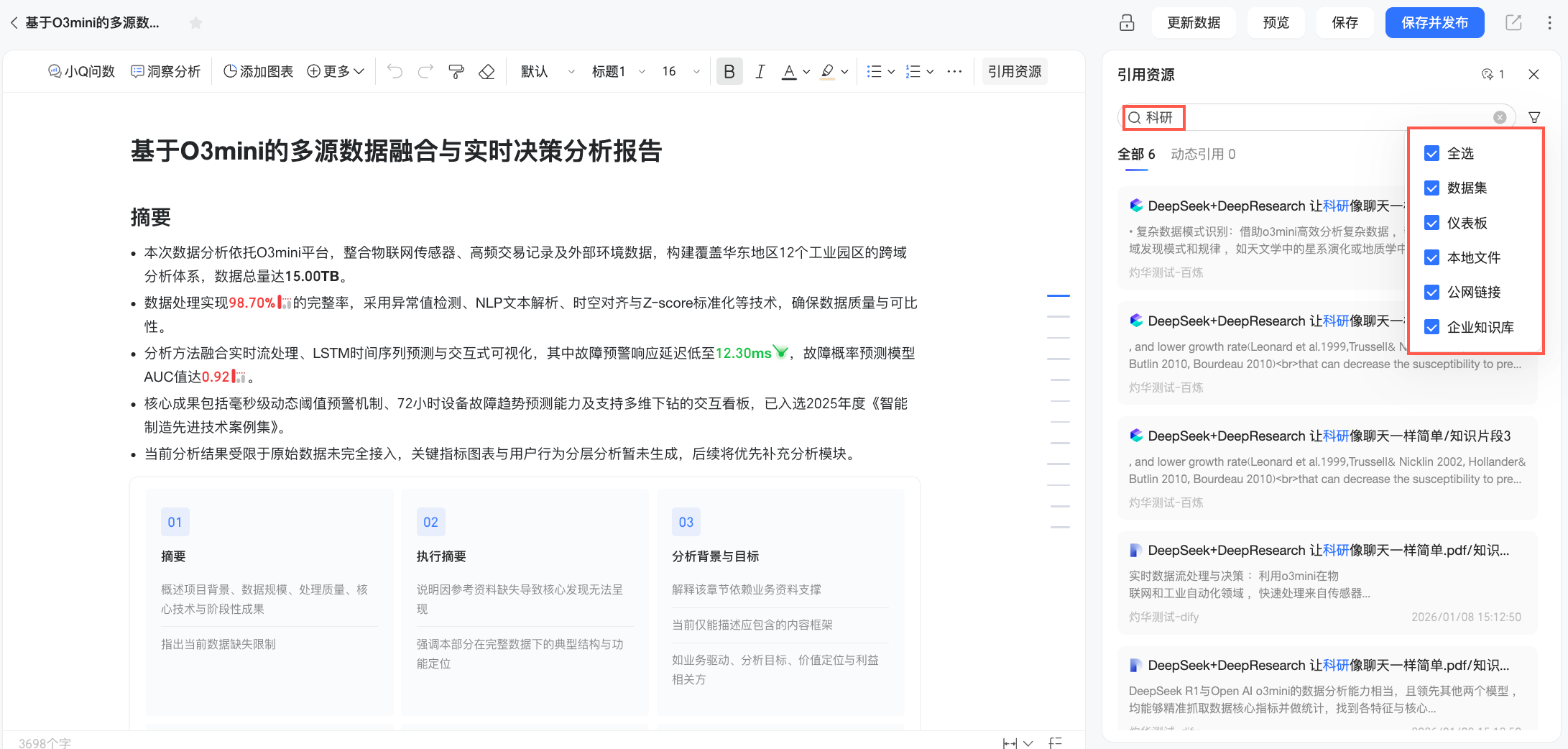Switch to the 动态引用 0 tab
The image size is (1568, 749).
[1203, 154]
